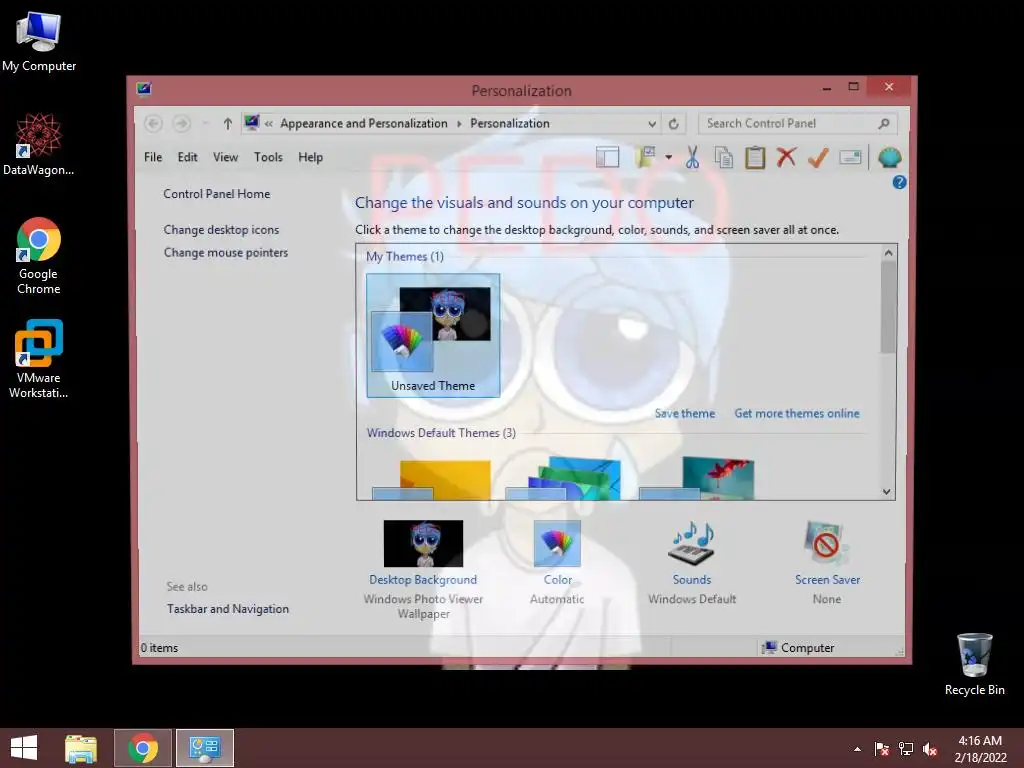Image resolution: width=1024 pixels, height=768 pixels.
Task: Click the Action Center flag icon
Action: click(x=882, y=749)
